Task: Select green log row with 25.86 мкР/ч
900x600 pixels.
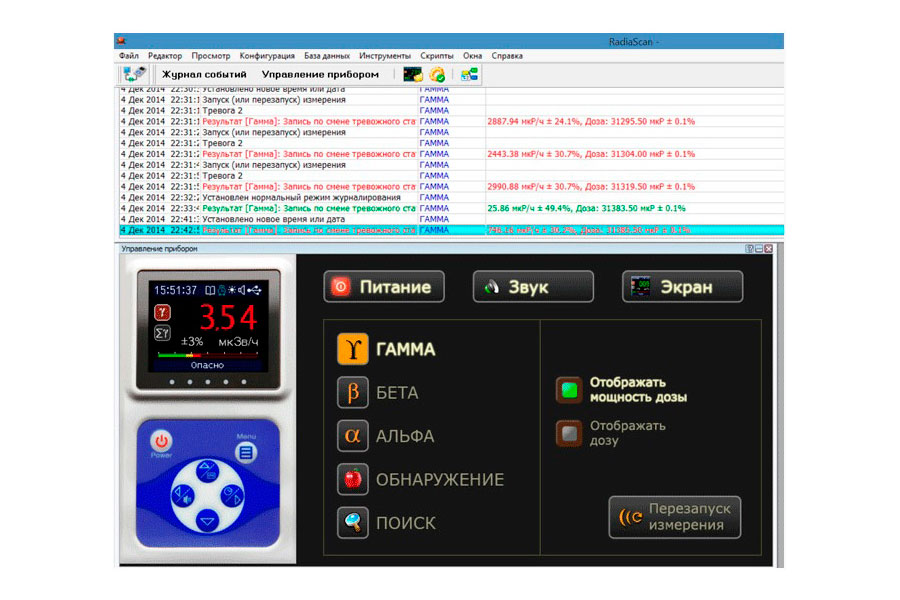Action: coord(451,208)
